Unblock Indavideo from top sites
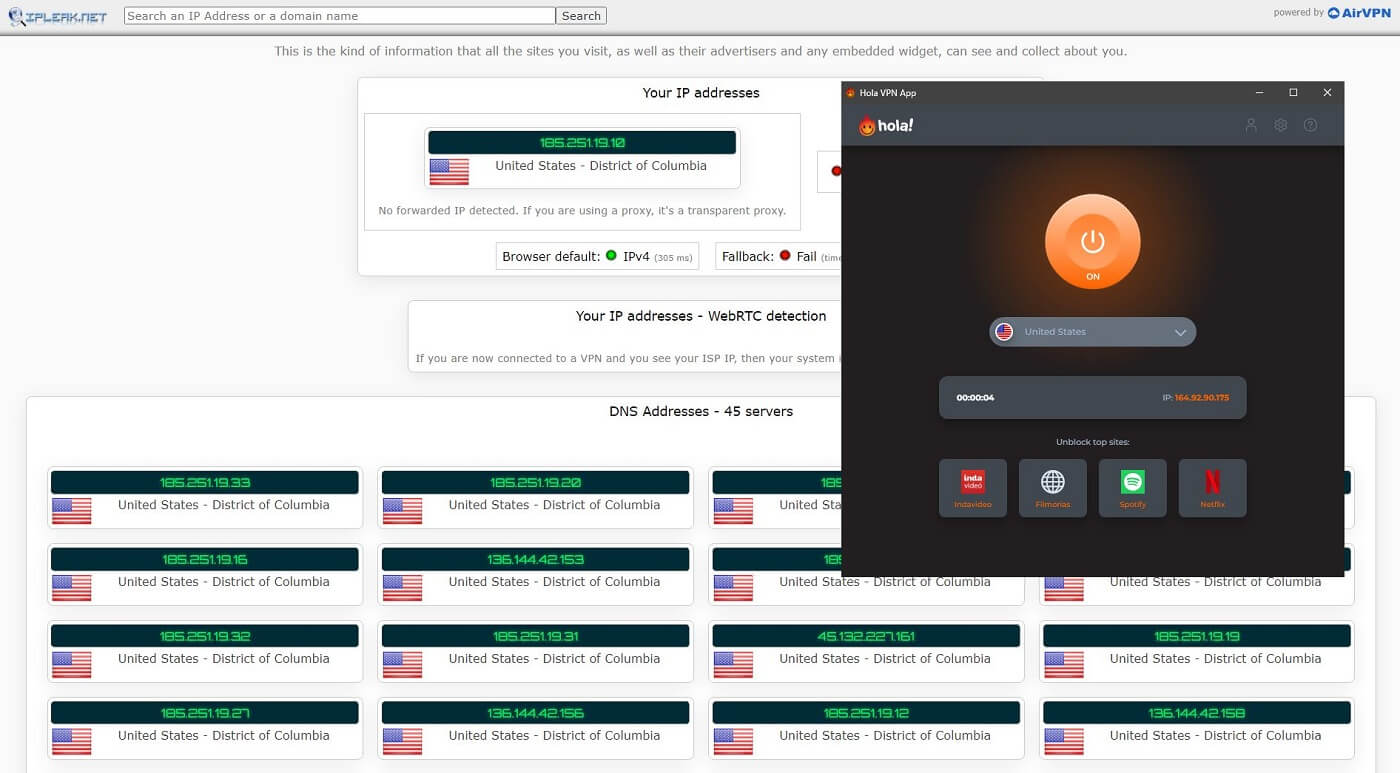 tap(972, 488)
